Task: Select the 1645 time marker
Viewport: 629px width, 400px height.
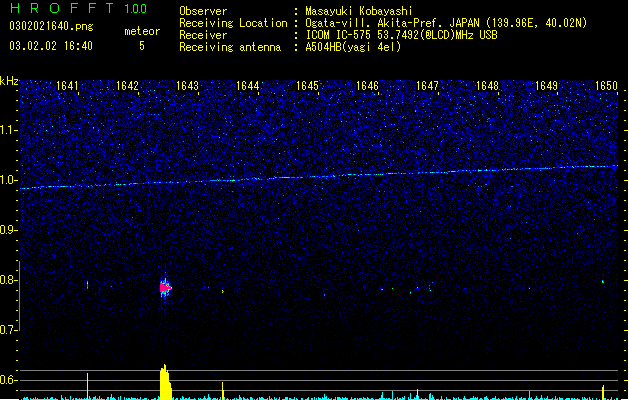Action: pos(307,86)
